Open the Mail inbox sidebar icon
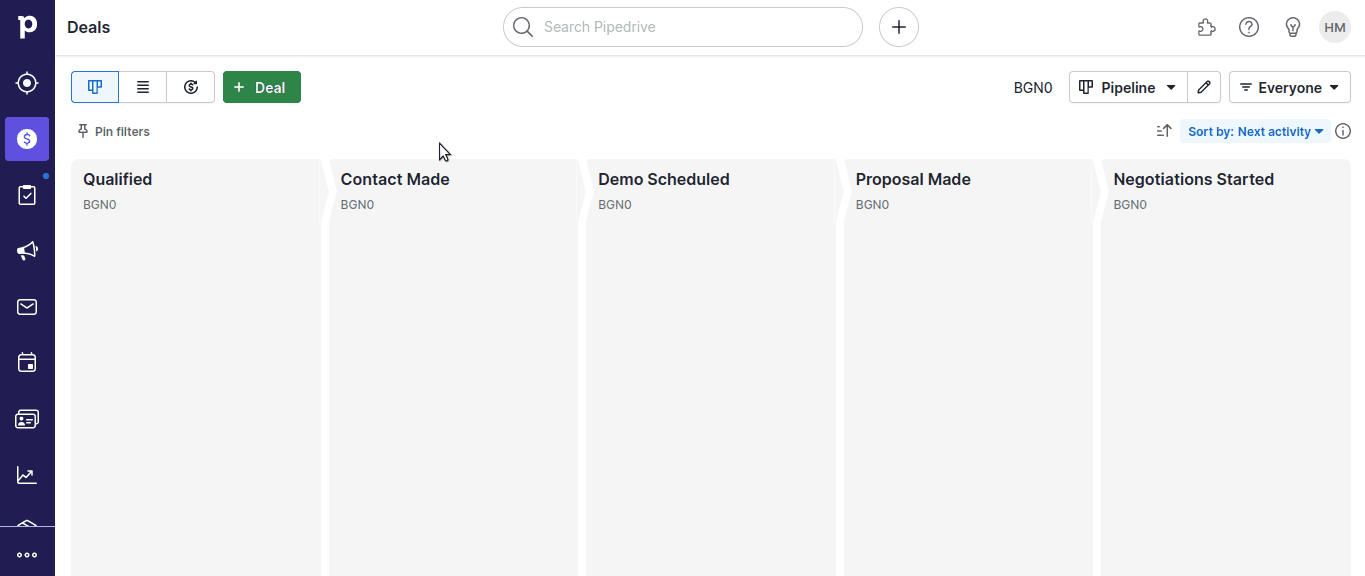 pyautogui.click(x=27, y=307)
